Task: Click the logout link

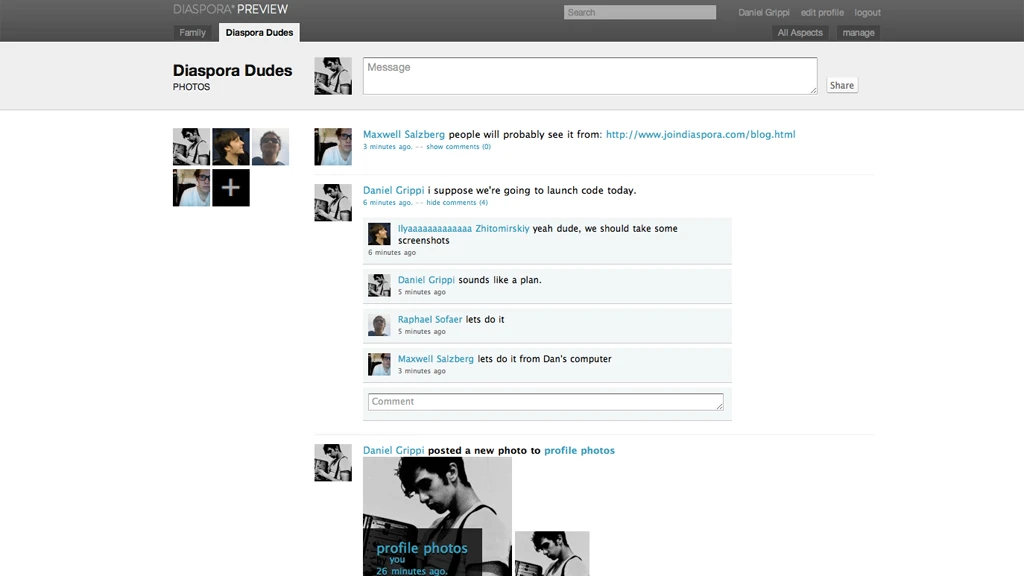Action: pyautogui.click(x=867, y=12)
